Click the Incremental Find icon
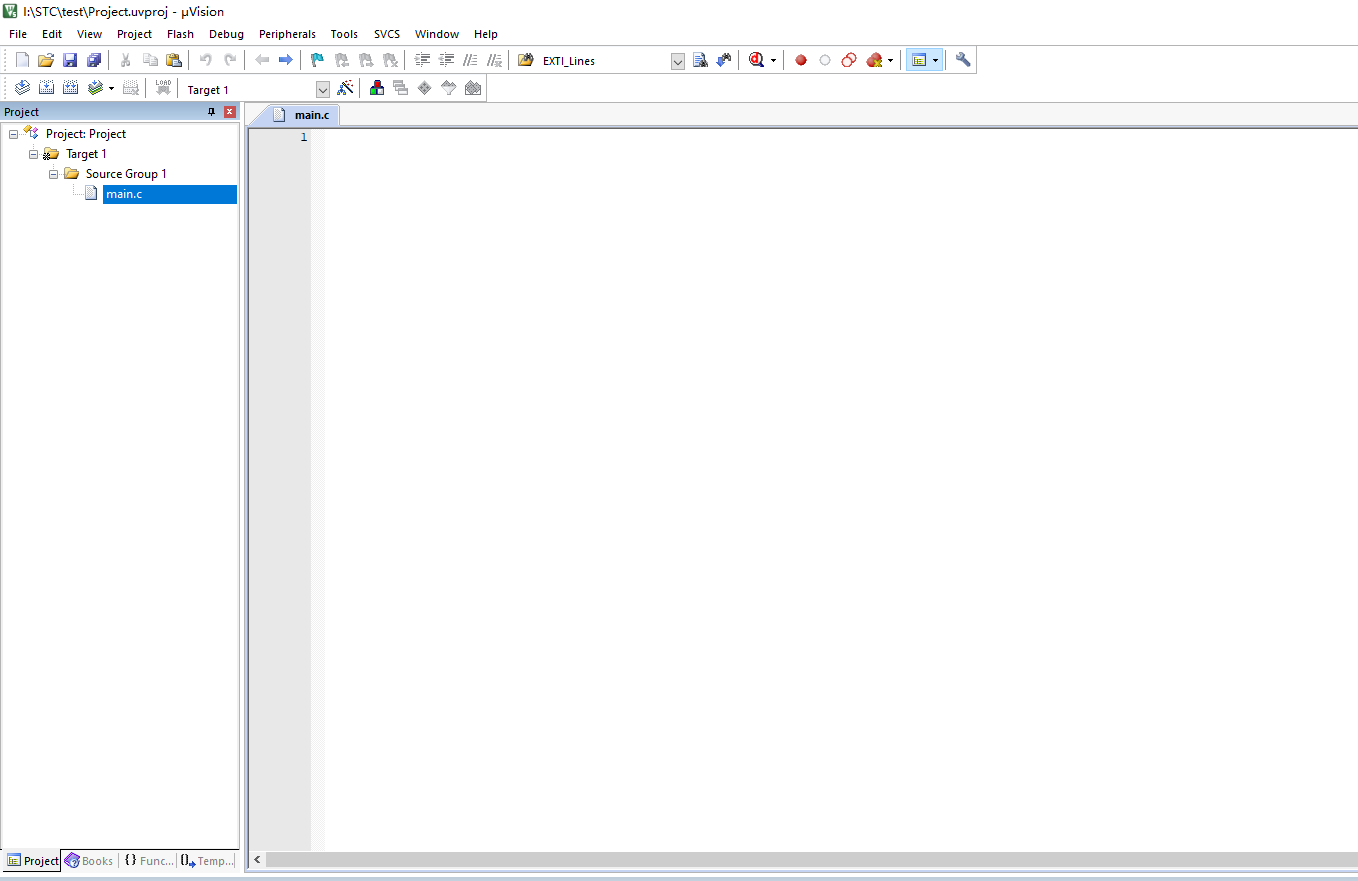This screenshot has width=1358, height=881. [x=724, y=60]
